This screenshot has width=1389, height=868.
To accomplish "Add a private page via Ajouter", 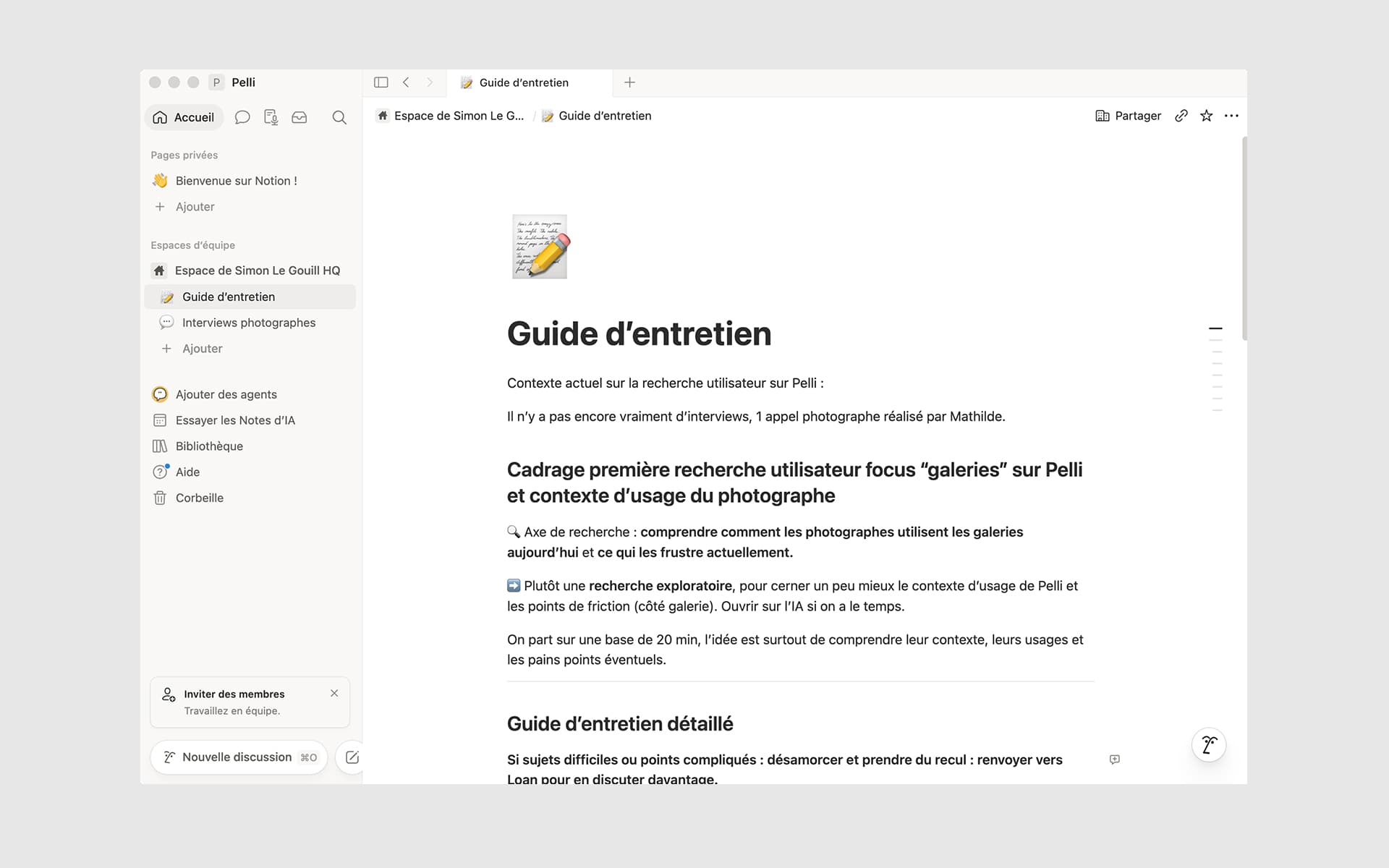I will [x=250, y=207].
